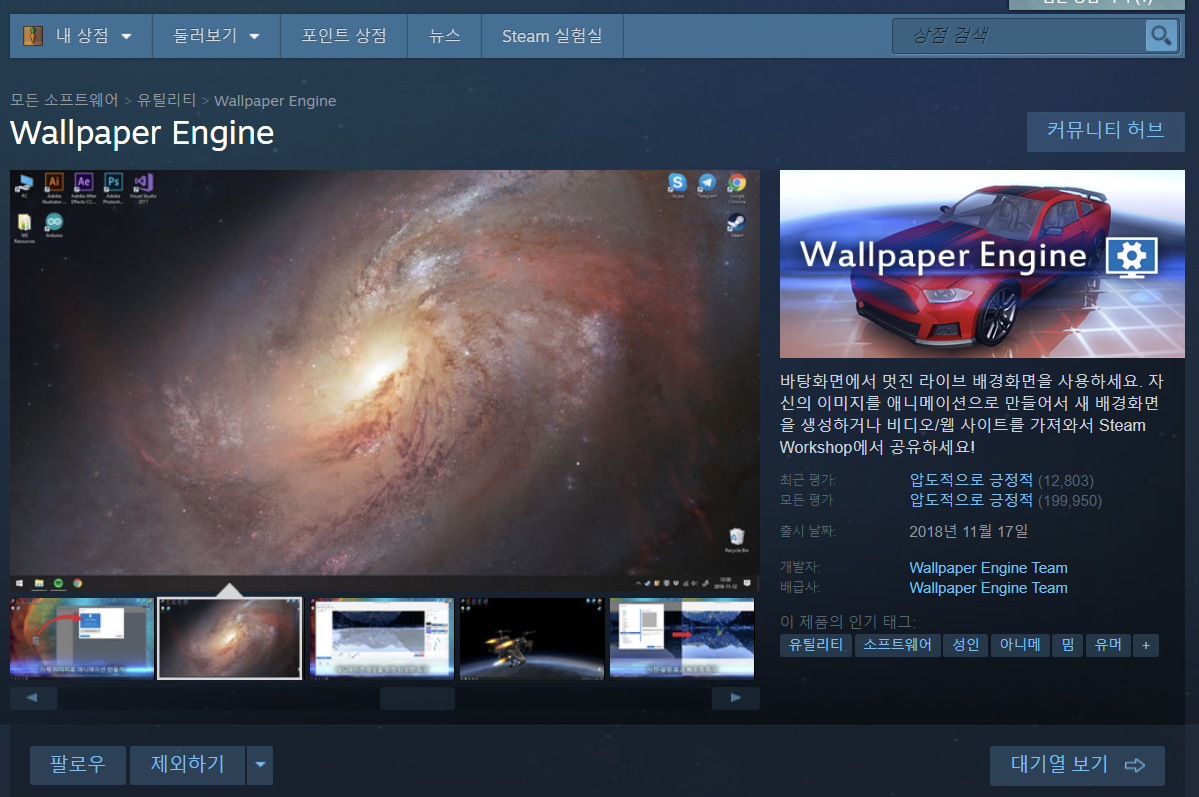This screenshot has height=797, width=1199.
Task: Click the 성인 tag
Action: [966, 645]
